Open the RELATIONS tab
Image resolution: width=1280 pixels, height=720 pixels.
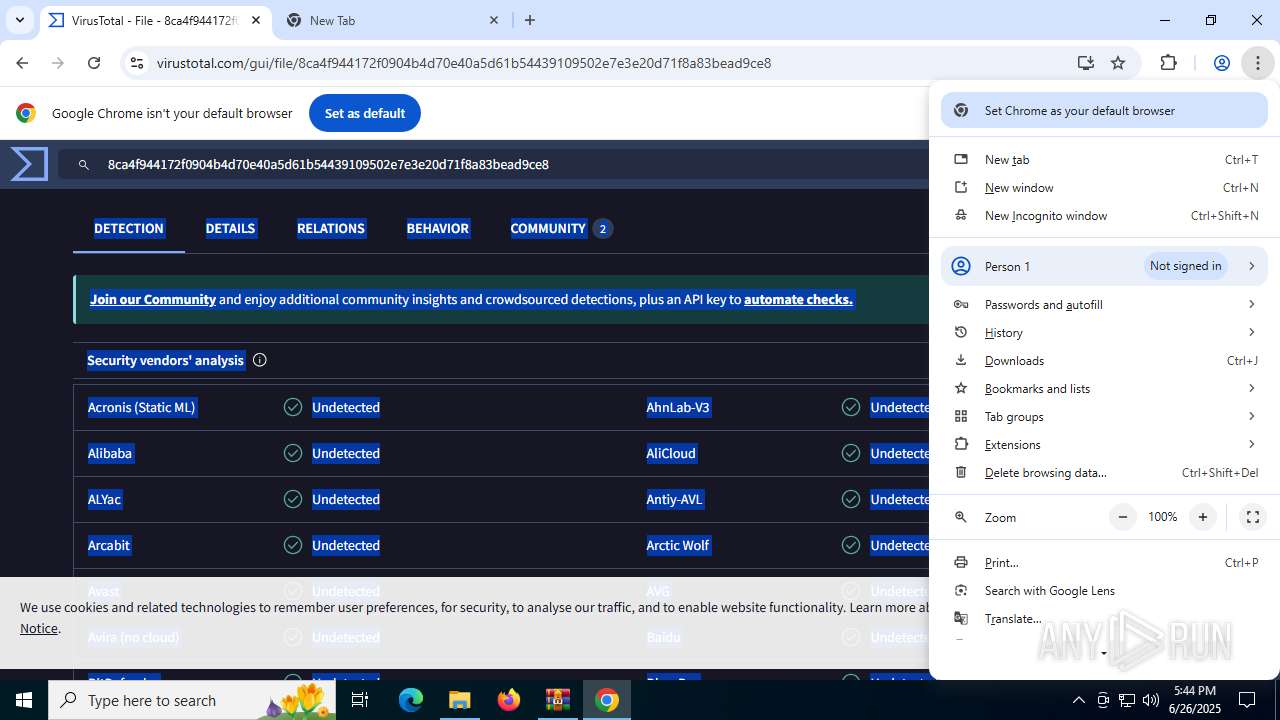pyautogui.click(x=331, y=228)
